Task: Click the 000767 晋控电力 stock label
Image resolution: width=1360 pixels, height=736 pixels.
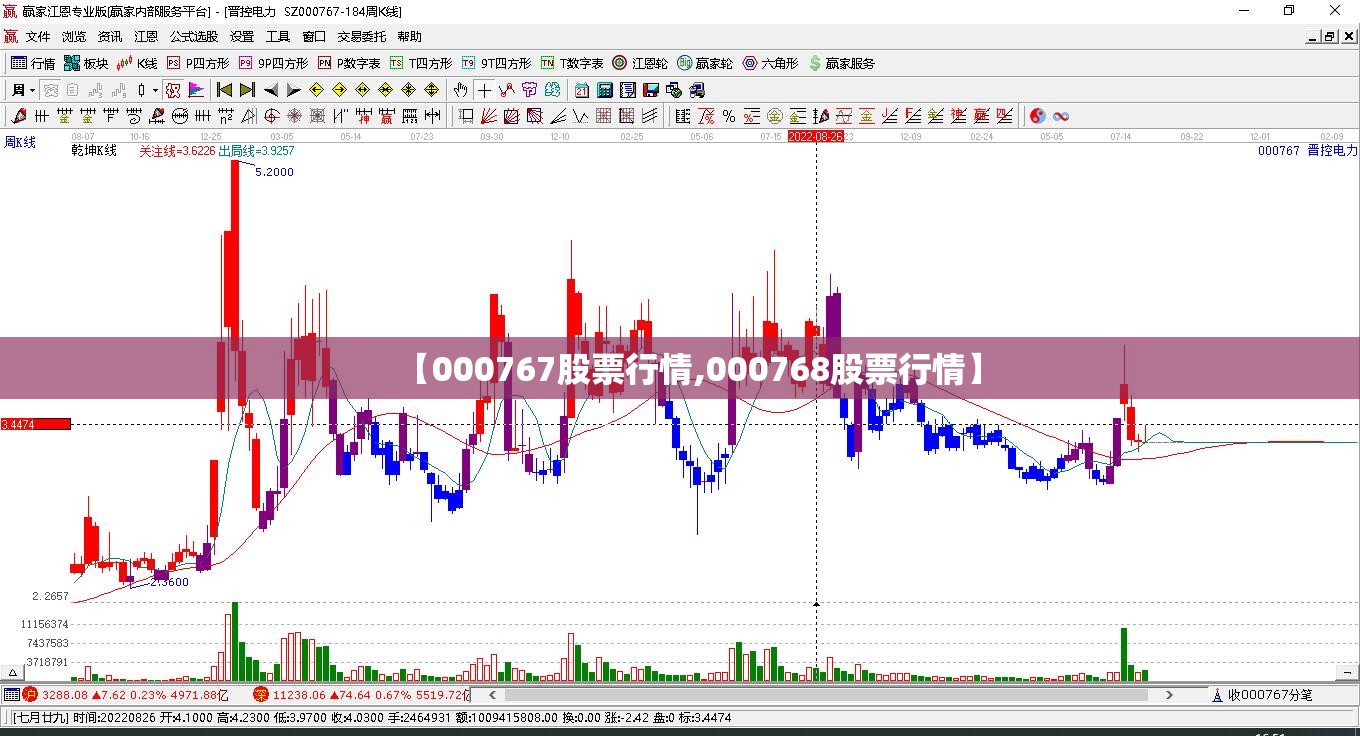Action: [1308, 151]
